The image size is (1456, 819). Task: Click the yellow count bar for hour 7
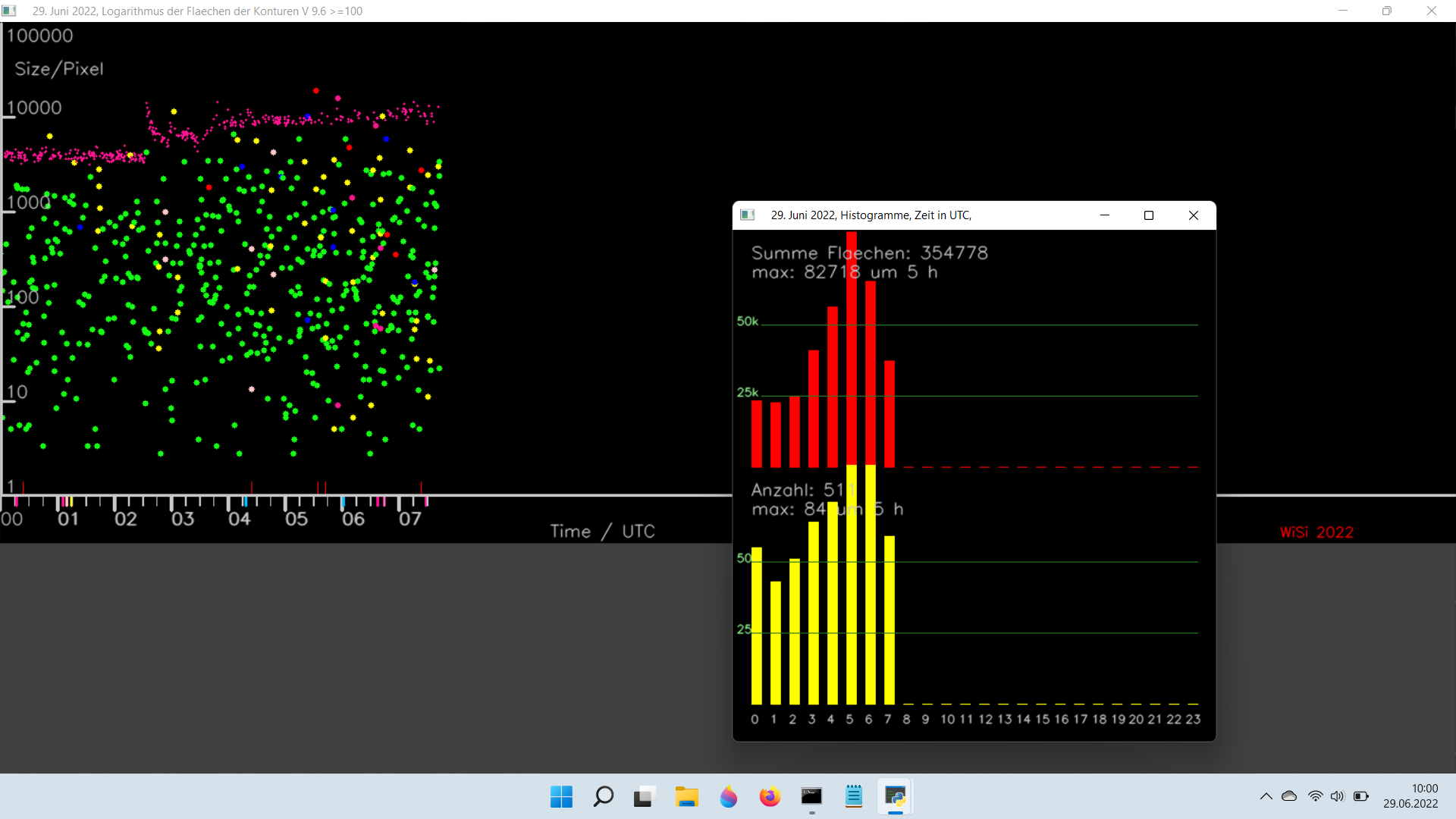pyautogui.click(x=890, y=620)
